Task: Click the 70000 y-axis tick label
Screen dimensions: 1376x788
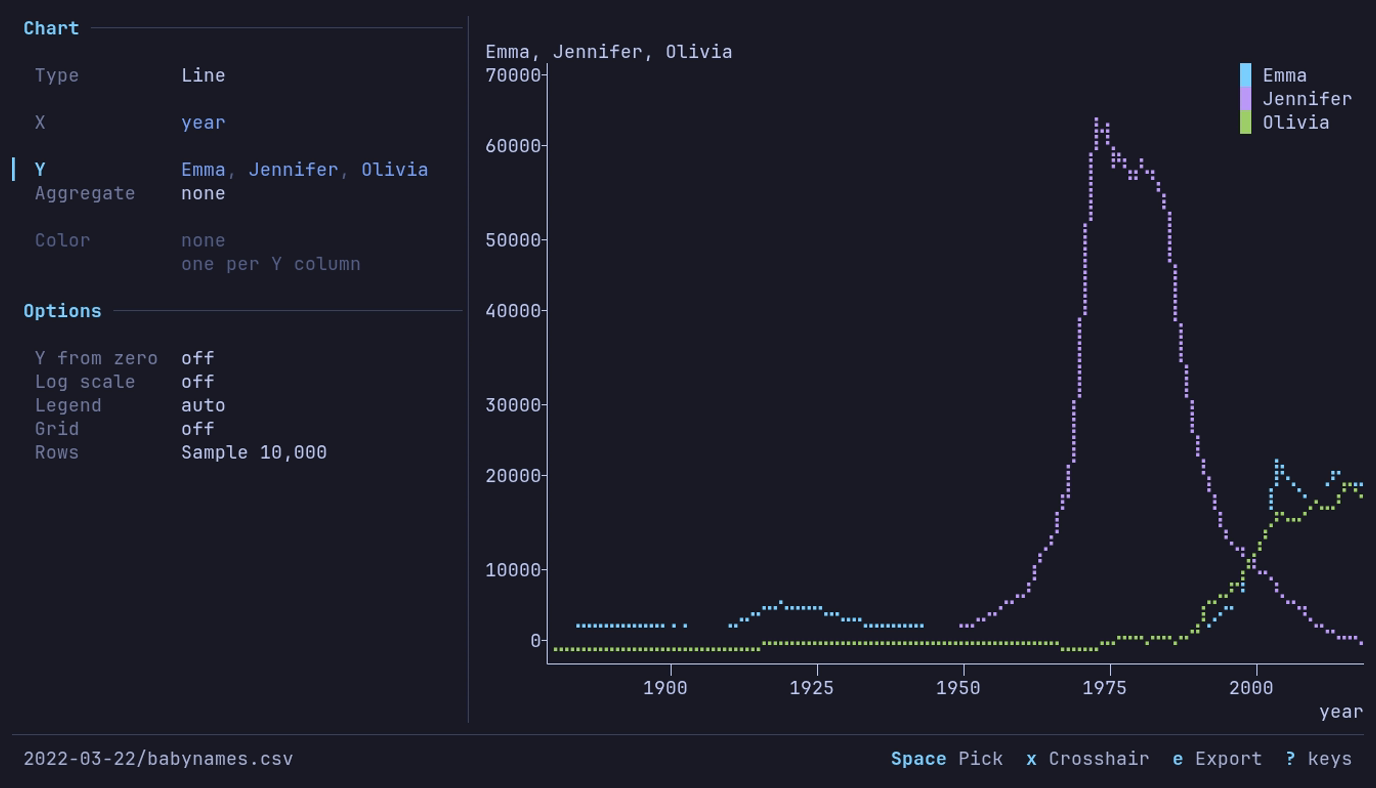Action: click(x=513, y=75)
